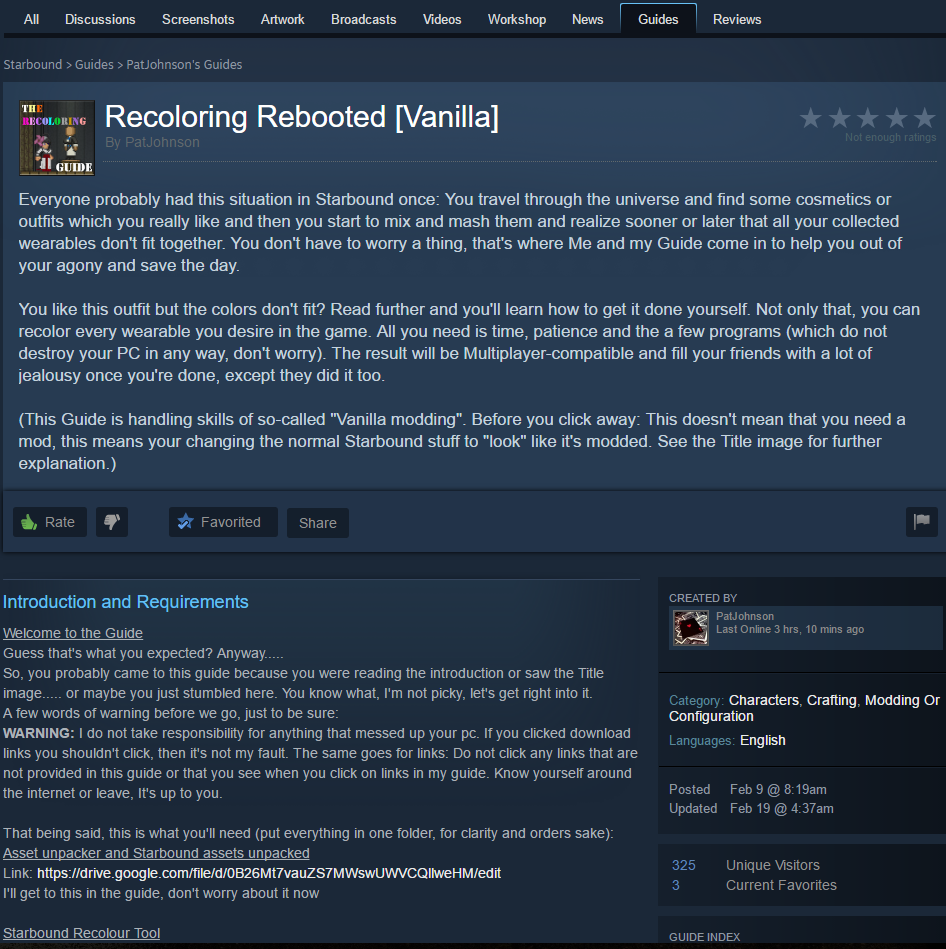This screenshot has width=946, height=949.
Task: Click the five-star rating display
Action: (x=867, y=118)
